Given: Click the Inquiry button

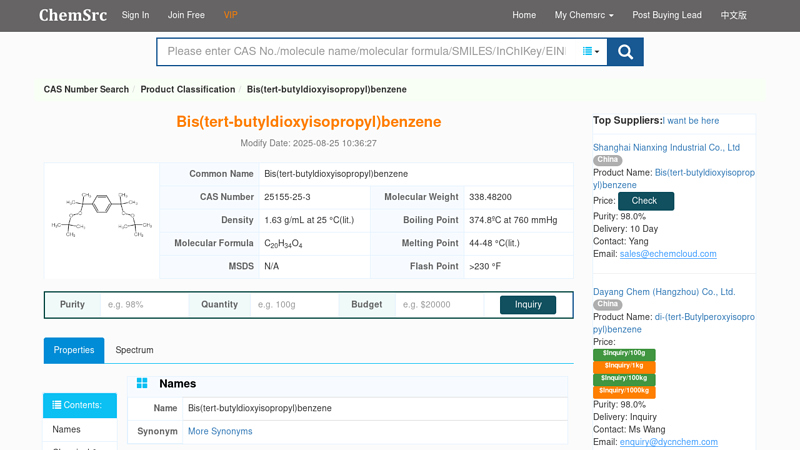Looking at the screenshot, I should coord(528,305).
